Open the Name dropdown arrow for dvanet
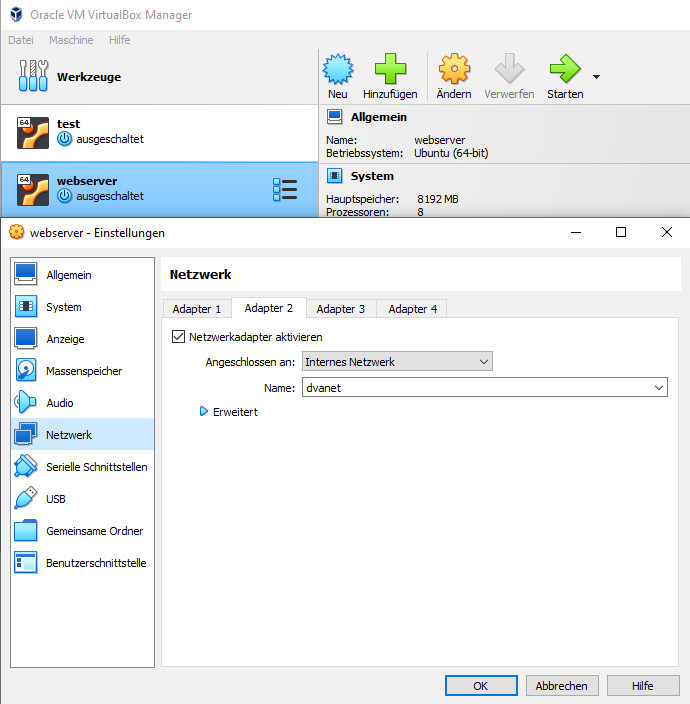This screenshot has height=704, width=690. point(658,387)
